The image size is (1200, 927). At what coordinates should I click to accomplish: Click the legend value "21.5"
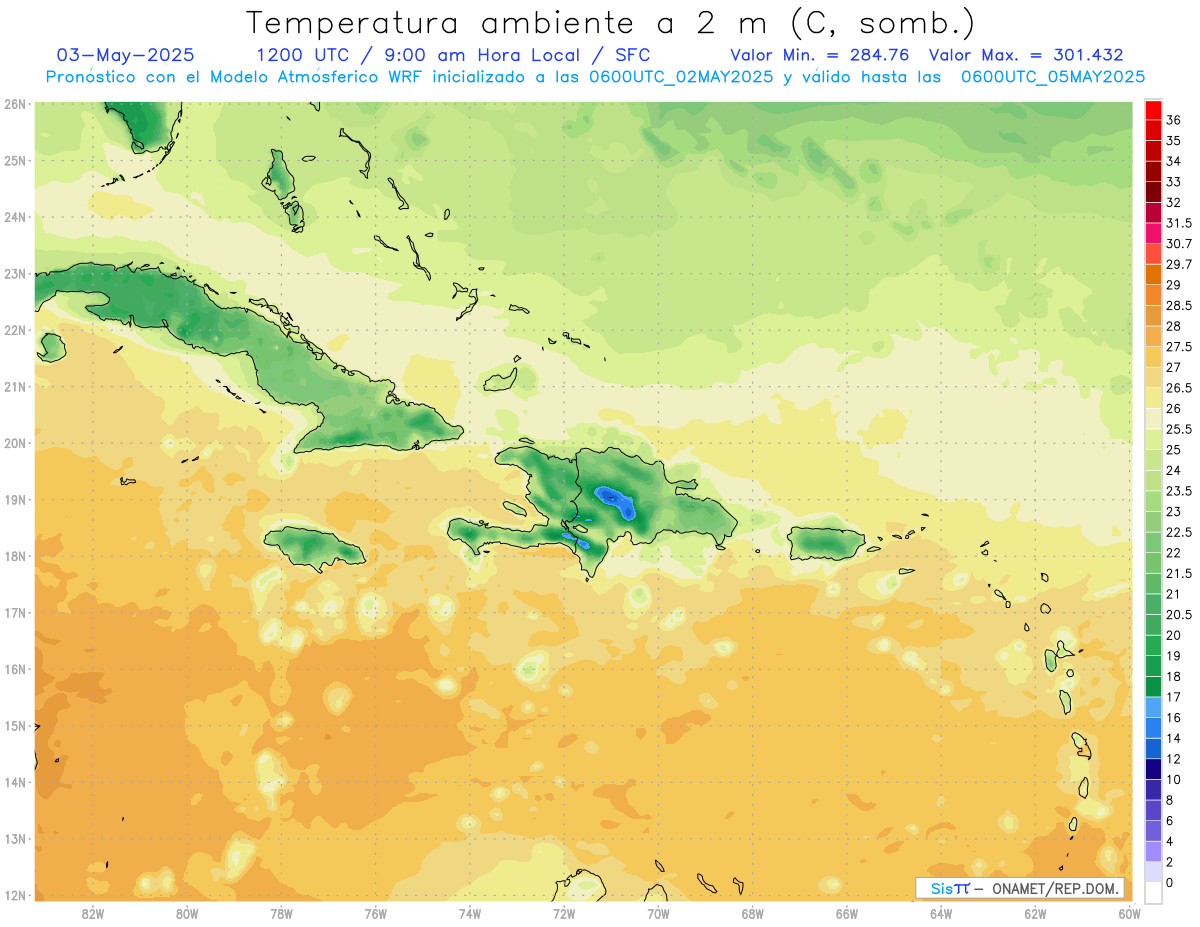[x=1178, y=573]
